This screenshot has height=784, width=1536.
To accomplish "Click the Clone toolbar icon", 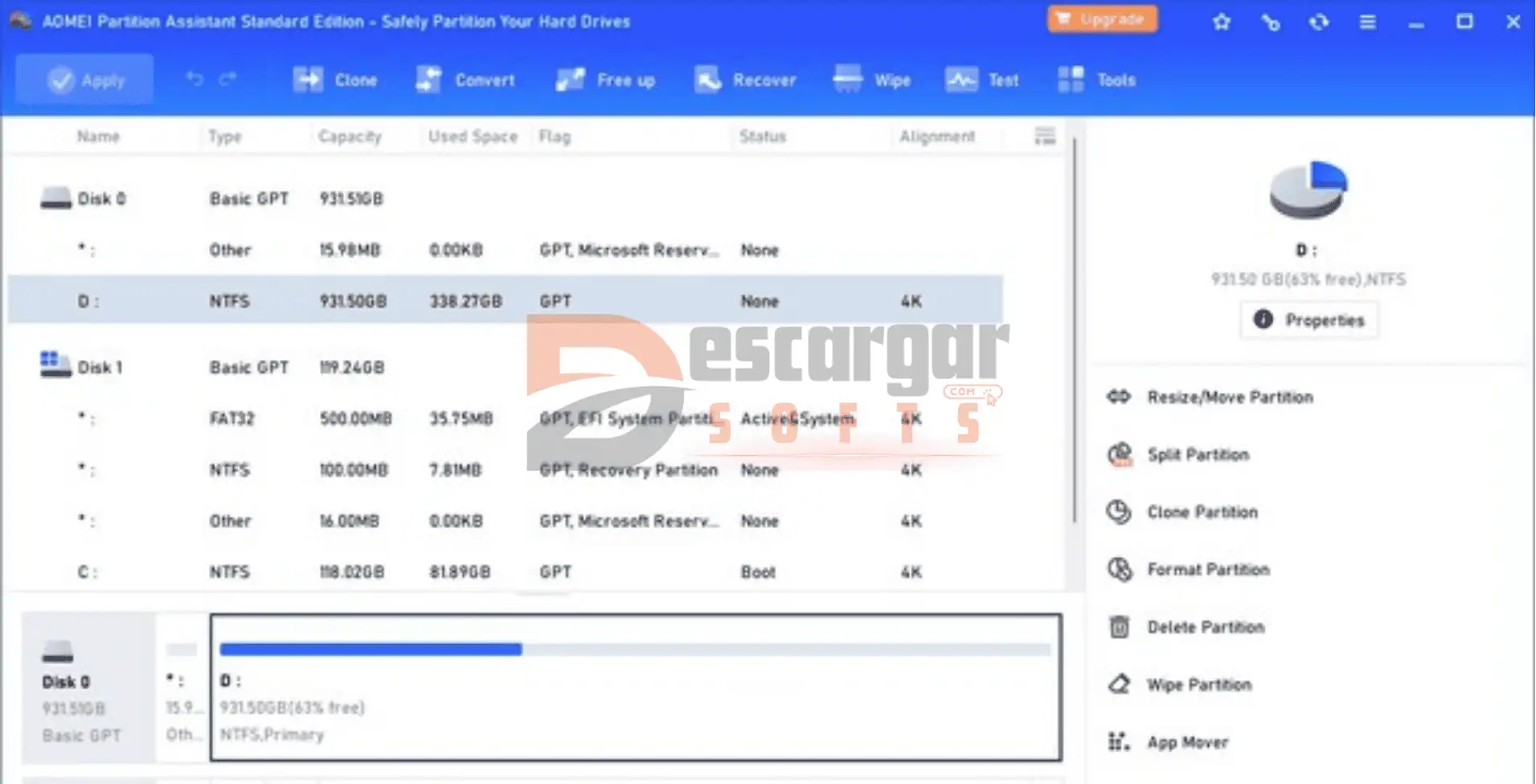I will tap(309, 80).
